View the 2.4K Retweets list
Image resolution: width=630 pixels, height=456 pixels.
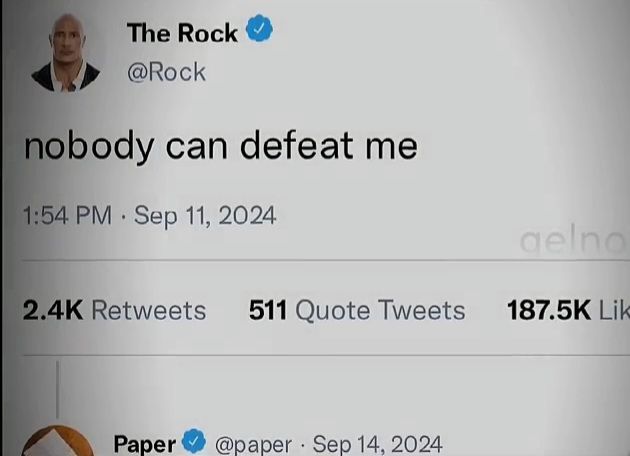pos(115,311)
